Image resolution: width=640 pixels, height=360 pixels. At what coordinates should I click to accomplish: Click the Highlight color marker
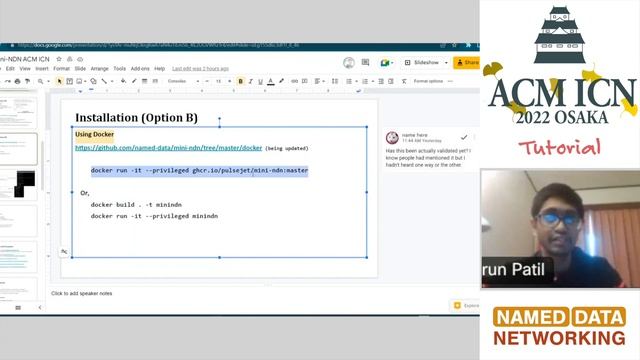[x=281, y=81]
